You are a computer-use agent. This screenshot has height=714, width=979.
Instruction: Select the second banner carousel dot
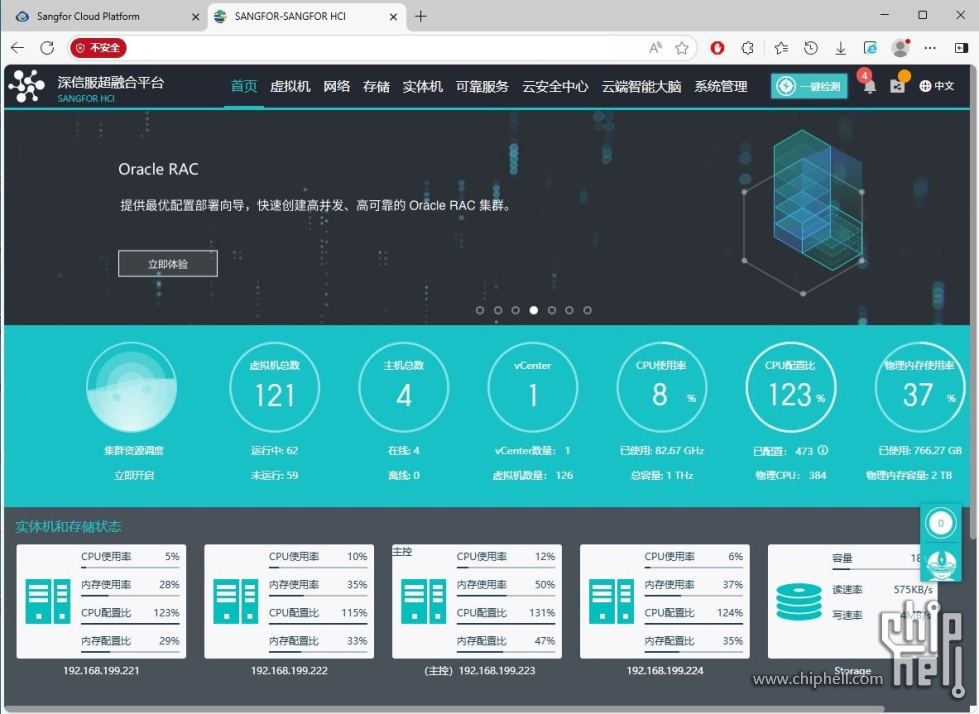pos(498,310)
